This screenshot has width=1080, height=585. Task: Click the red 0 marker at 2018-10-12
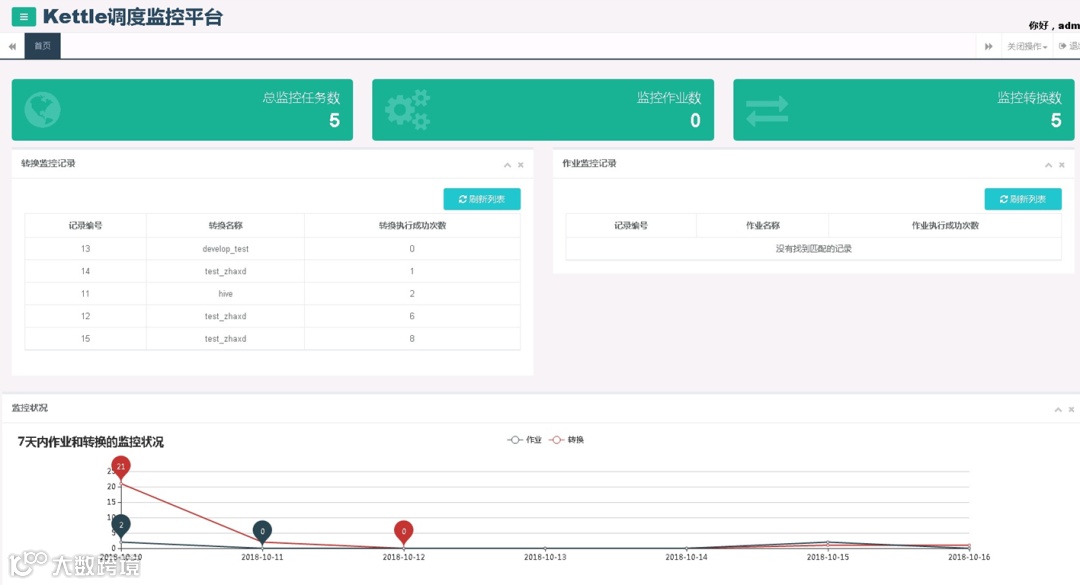point(404,533)
